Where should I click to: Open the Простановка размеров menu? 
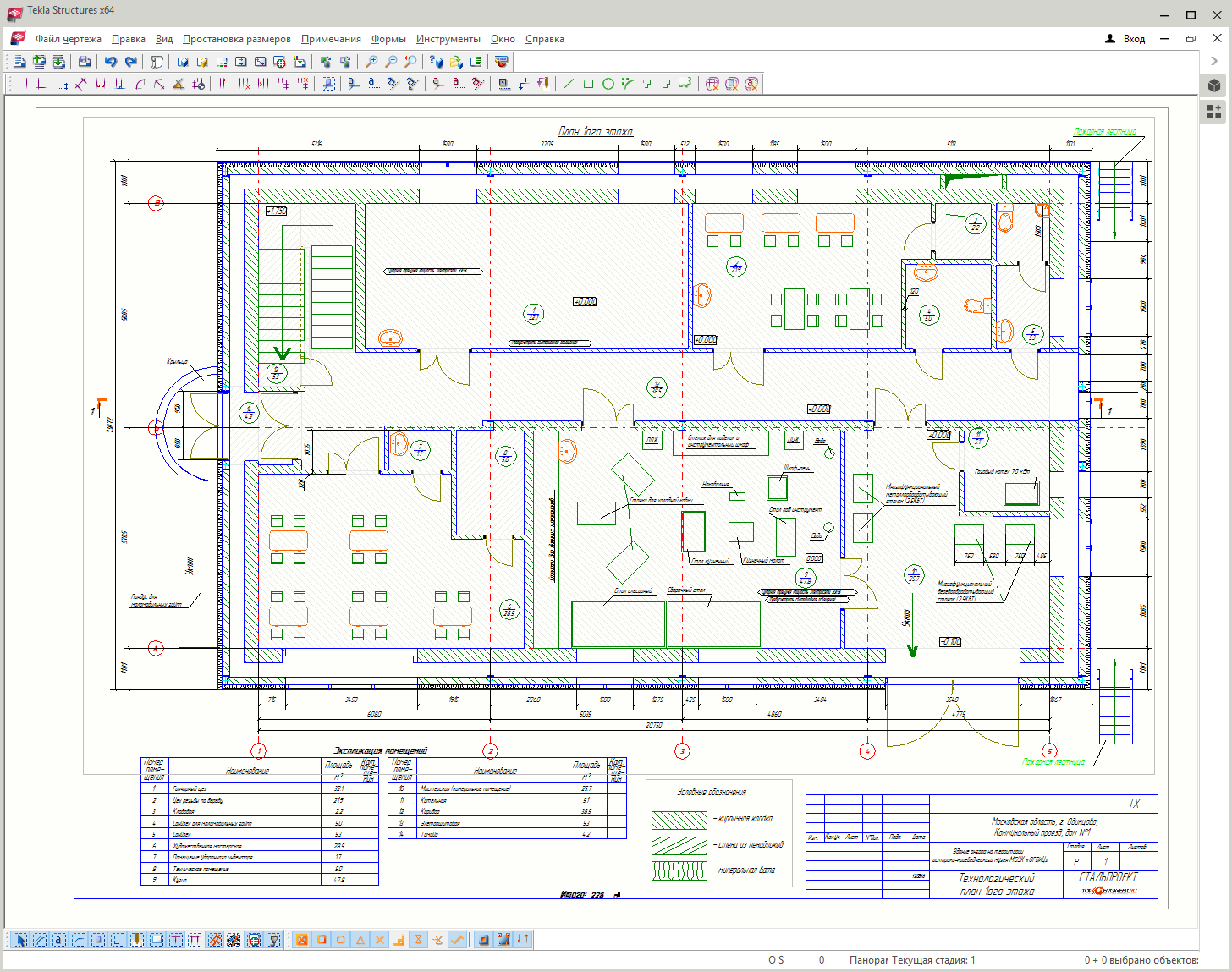(x=236, y=39)
